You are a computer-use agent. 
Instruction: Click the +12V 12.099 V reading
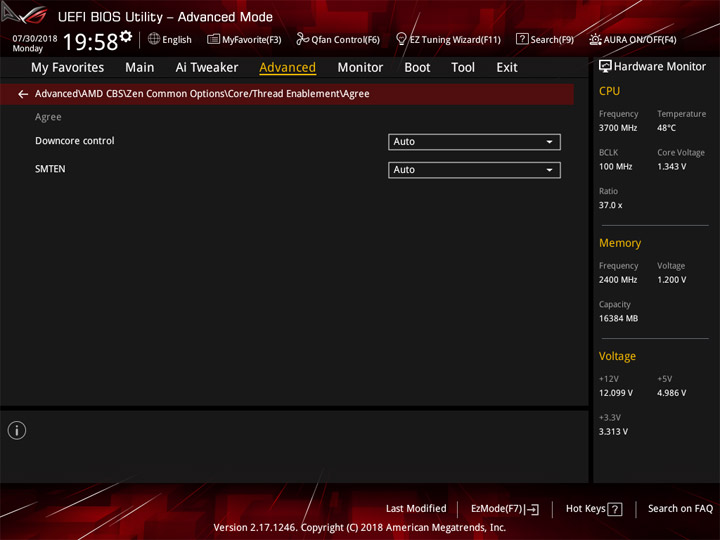coord(615,393)
